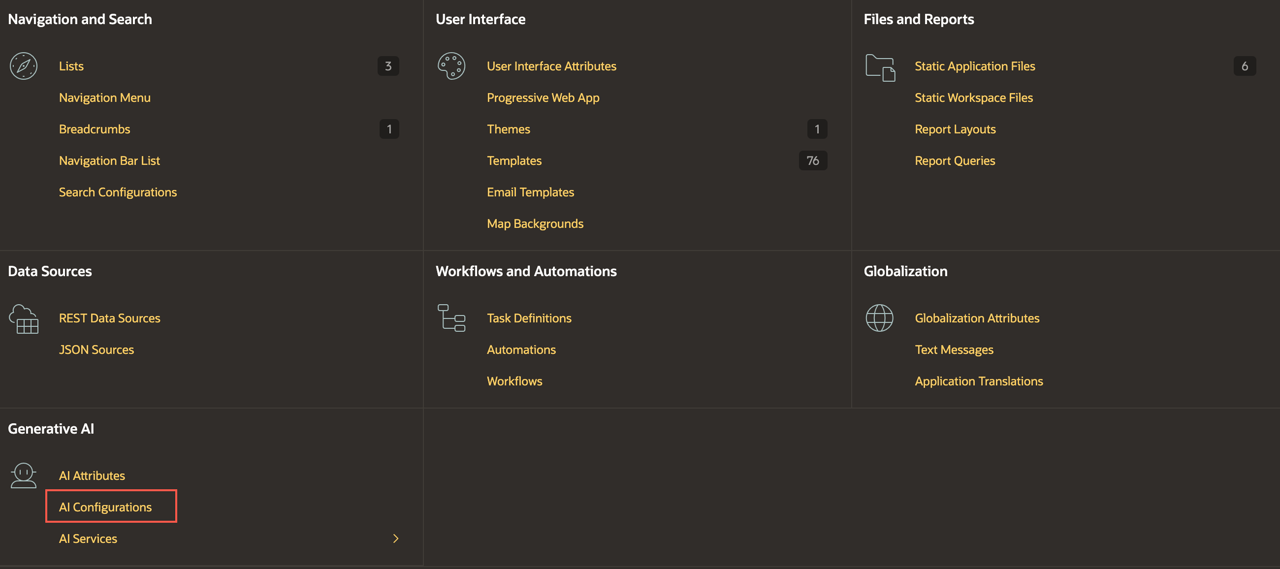Open Email Templates
Screen dimensions: 1280x569
pos(530,192)
